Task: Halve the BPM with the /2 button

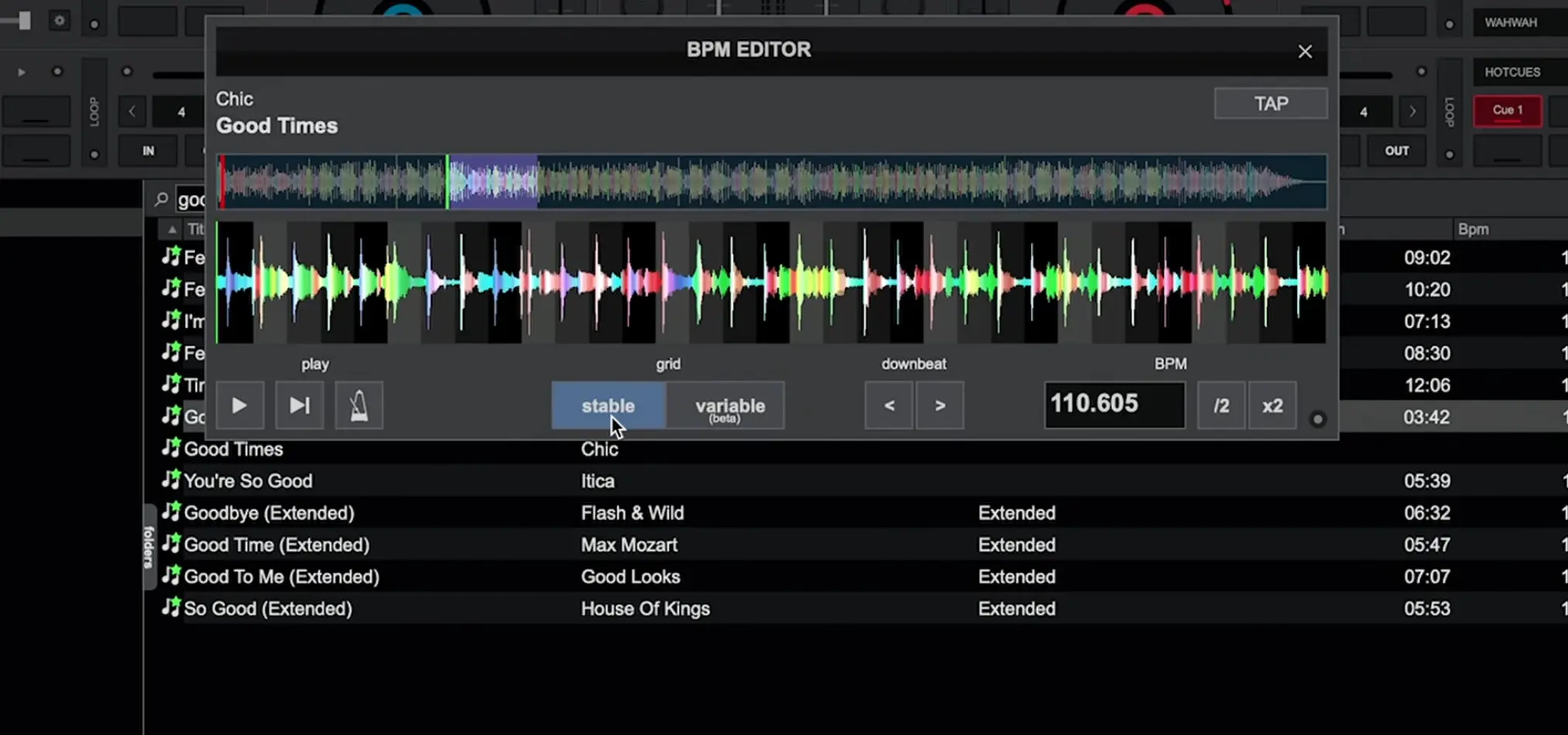Action: [x=1221, y=405]
